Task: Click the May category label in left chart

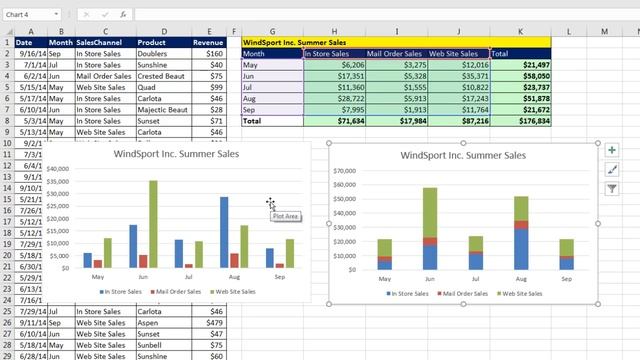Action: (x=98, y=277)
